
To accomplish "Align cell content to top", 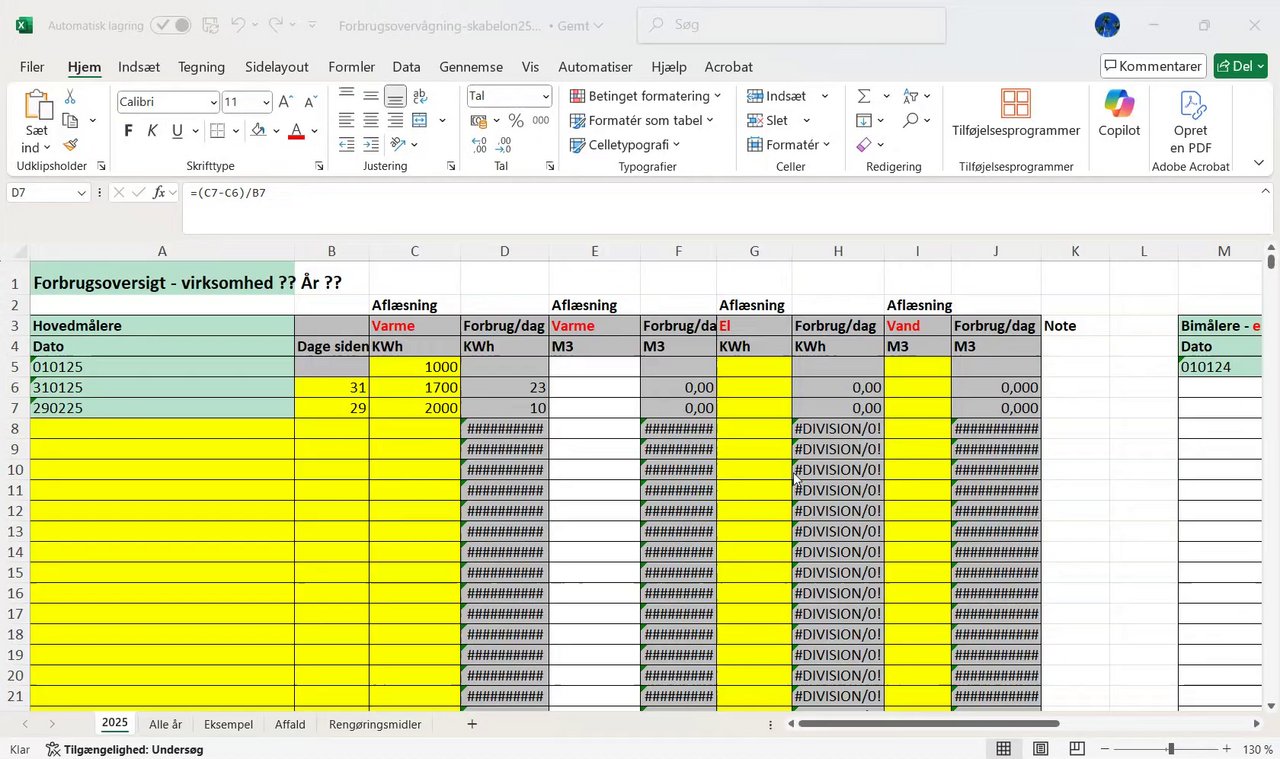I will tap(346, 96).
